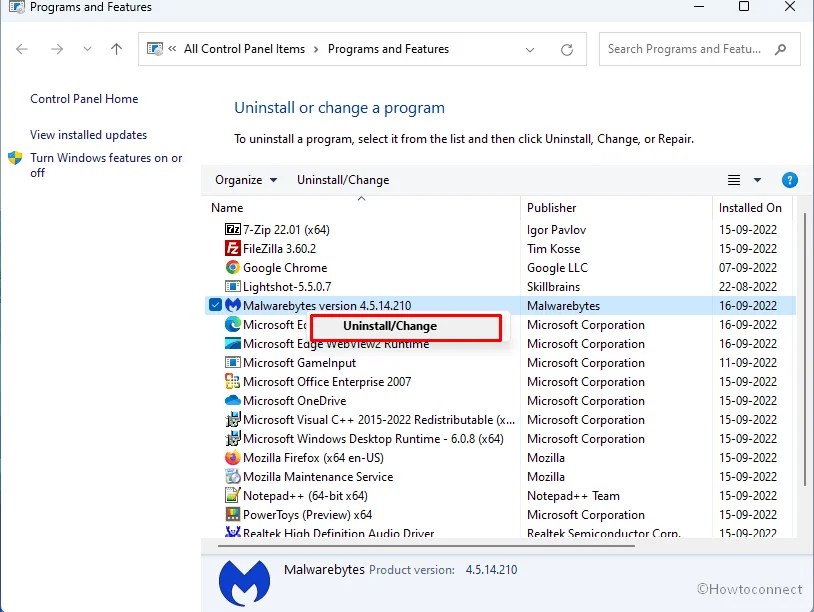Click the Uninstall/Change toolbar command
The image size is (814, 612).
pyautogui.click(x=343, y=180)
